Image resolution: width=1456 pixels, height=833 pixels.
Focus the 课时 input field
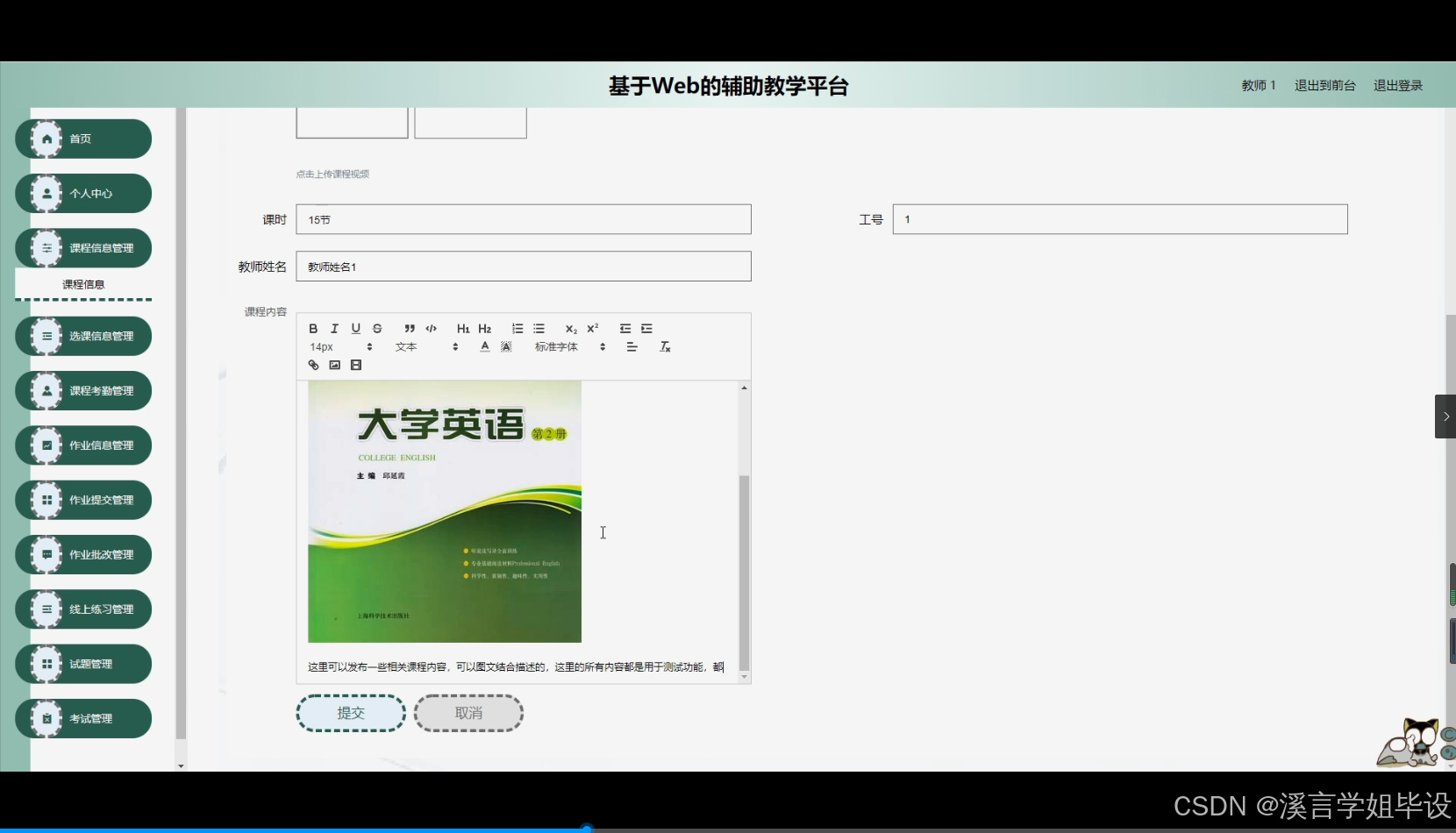524,219
